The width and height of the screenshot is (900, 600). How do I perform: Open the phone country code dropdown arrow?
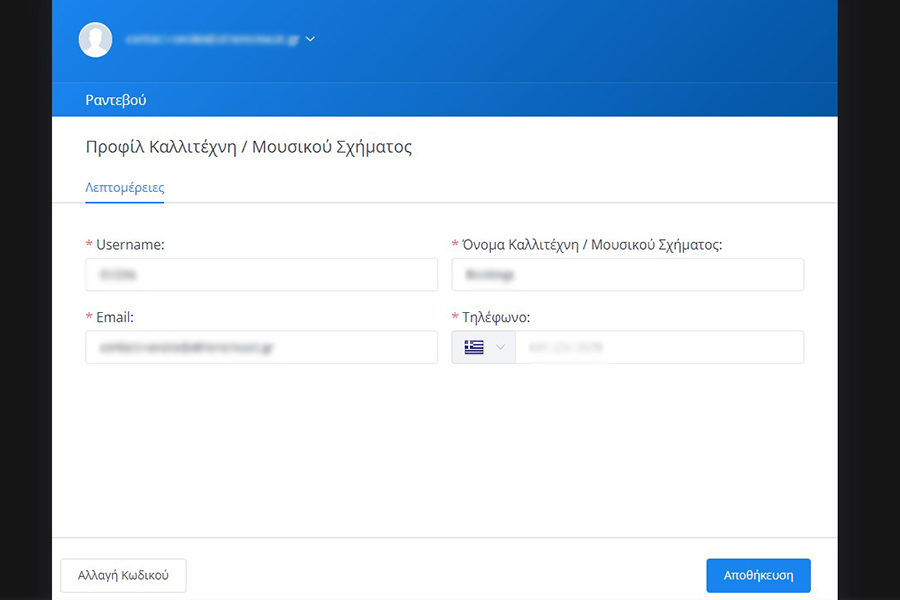(501, 347)
